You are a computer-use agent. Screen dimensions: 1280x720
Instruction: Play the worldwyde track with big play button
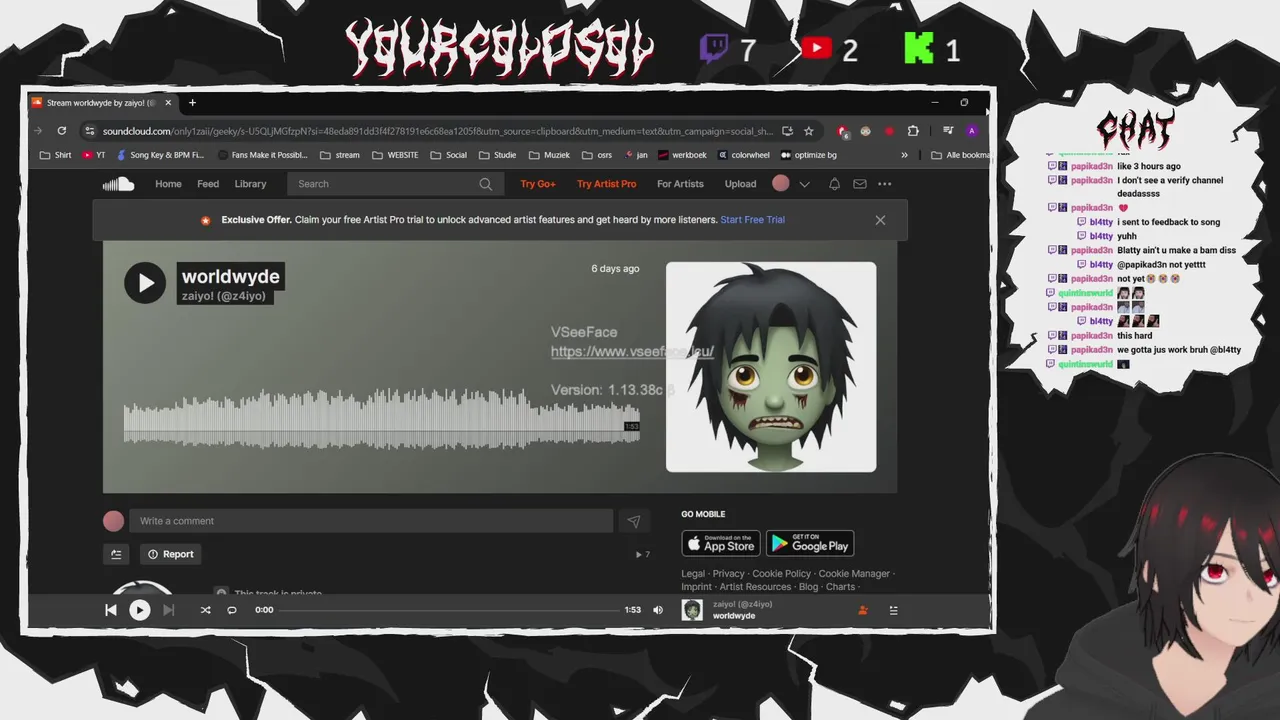click(145, 283)
